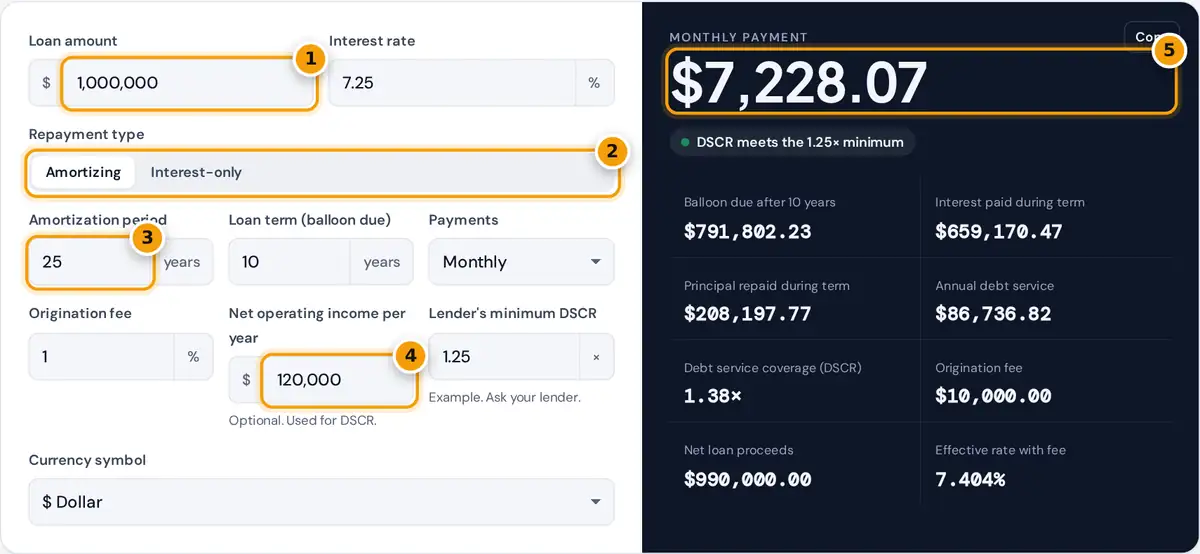Click the Repayment type label

(x=86, y=134)
